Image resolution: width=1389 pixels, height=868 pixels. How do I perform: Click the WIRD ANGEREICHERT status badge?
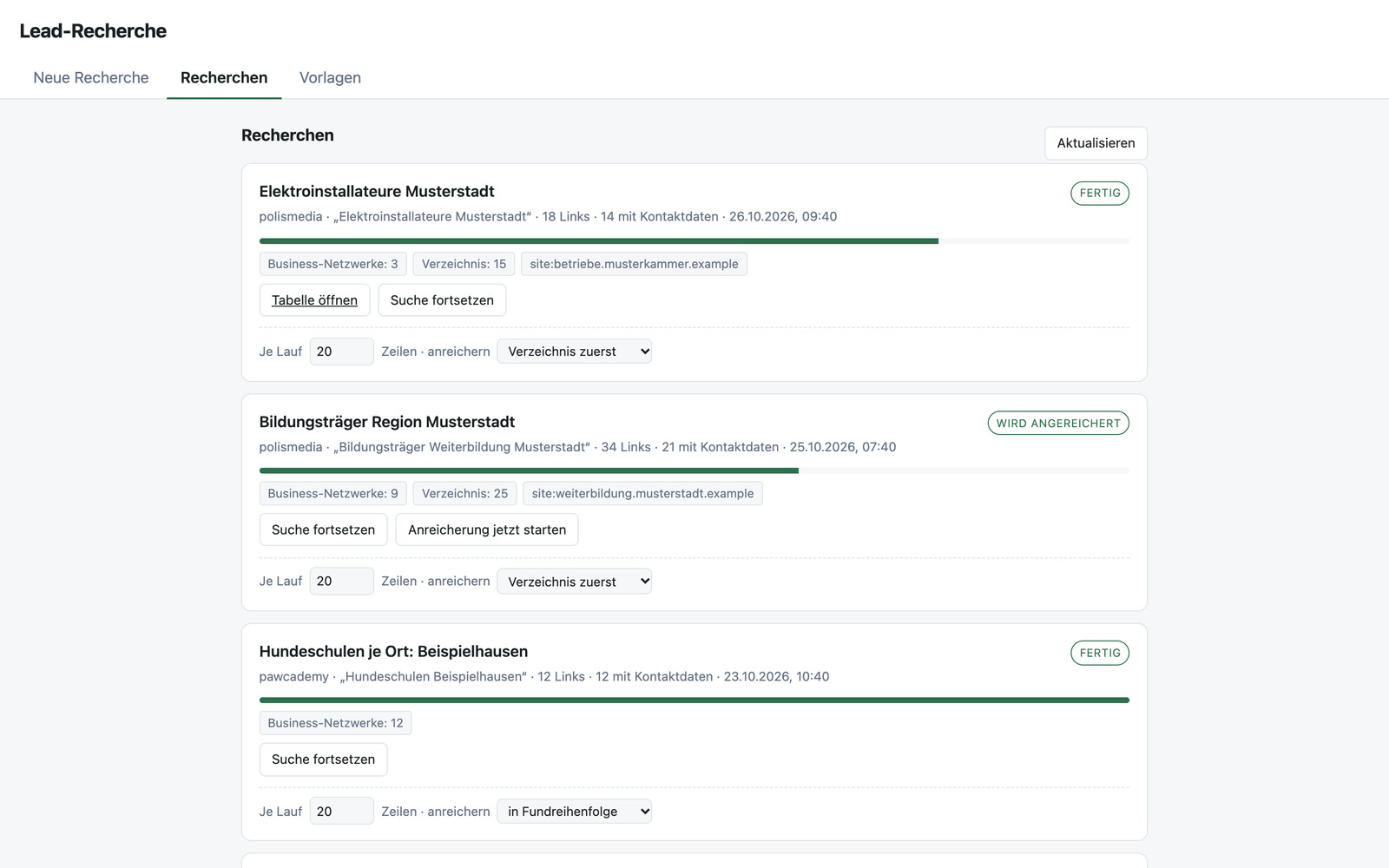[1058, 423]
